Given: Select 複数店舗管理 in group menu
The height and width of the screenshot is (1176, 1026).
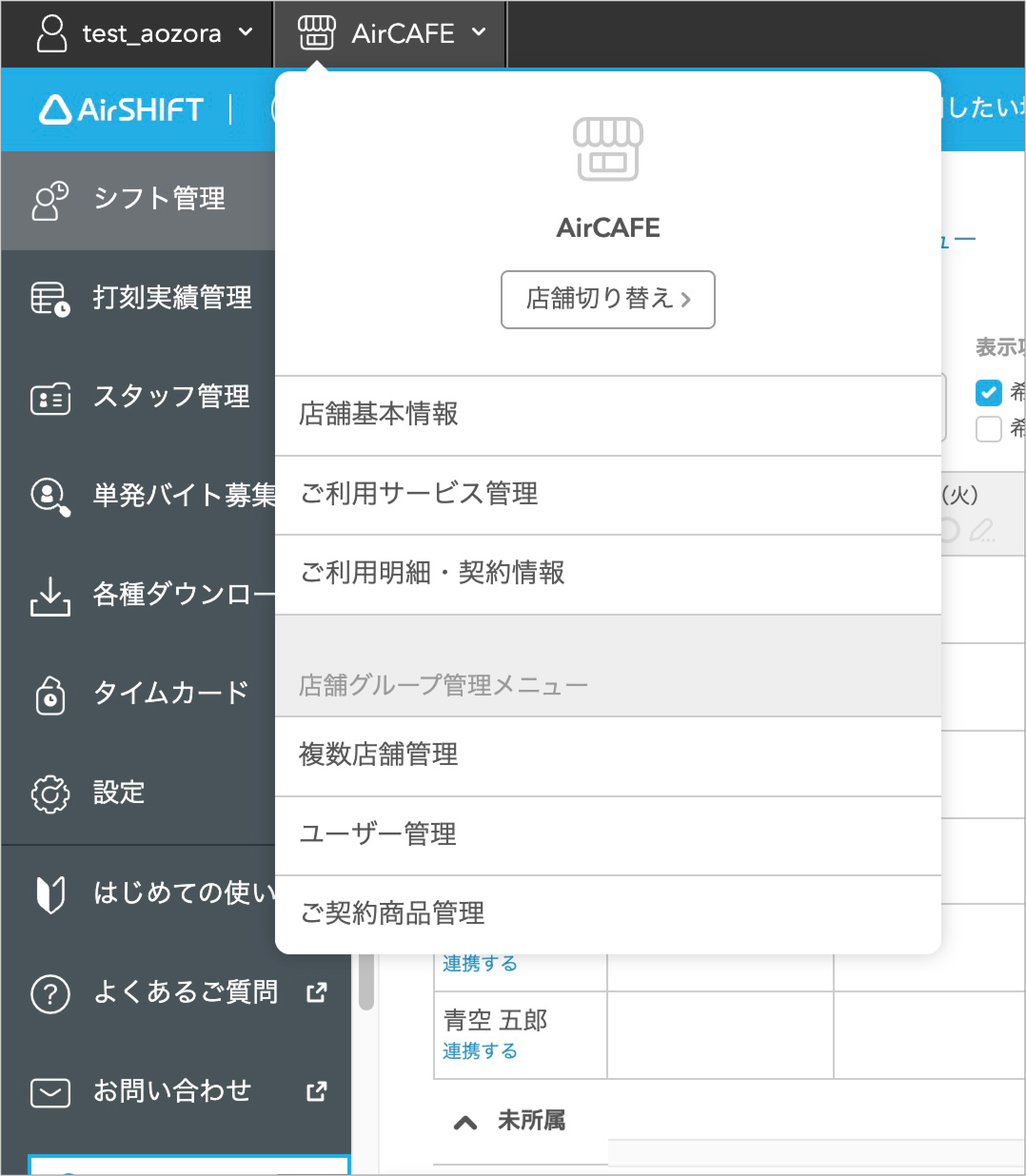Looking at the screenshot, I should point(608,756).
